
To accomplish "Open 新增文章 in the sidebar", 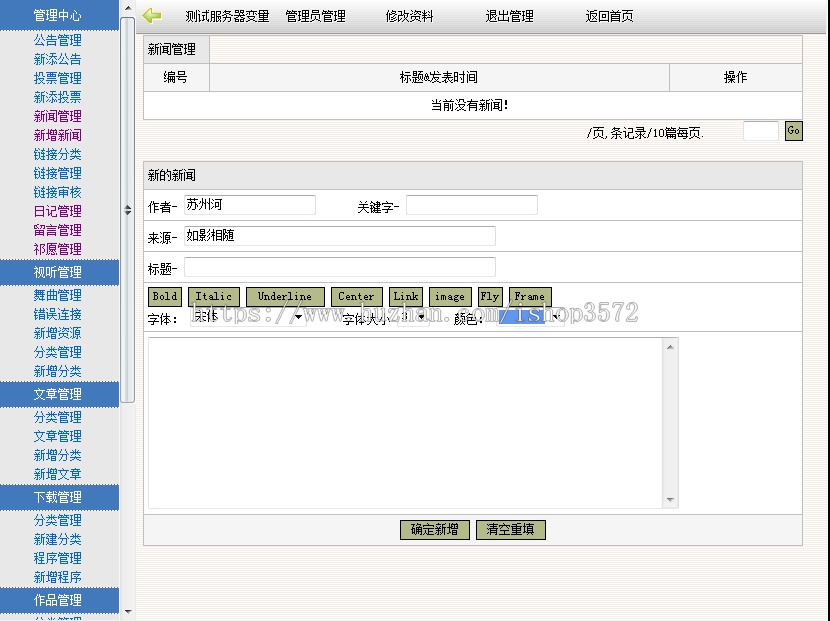I will click(x=57, y=474).
